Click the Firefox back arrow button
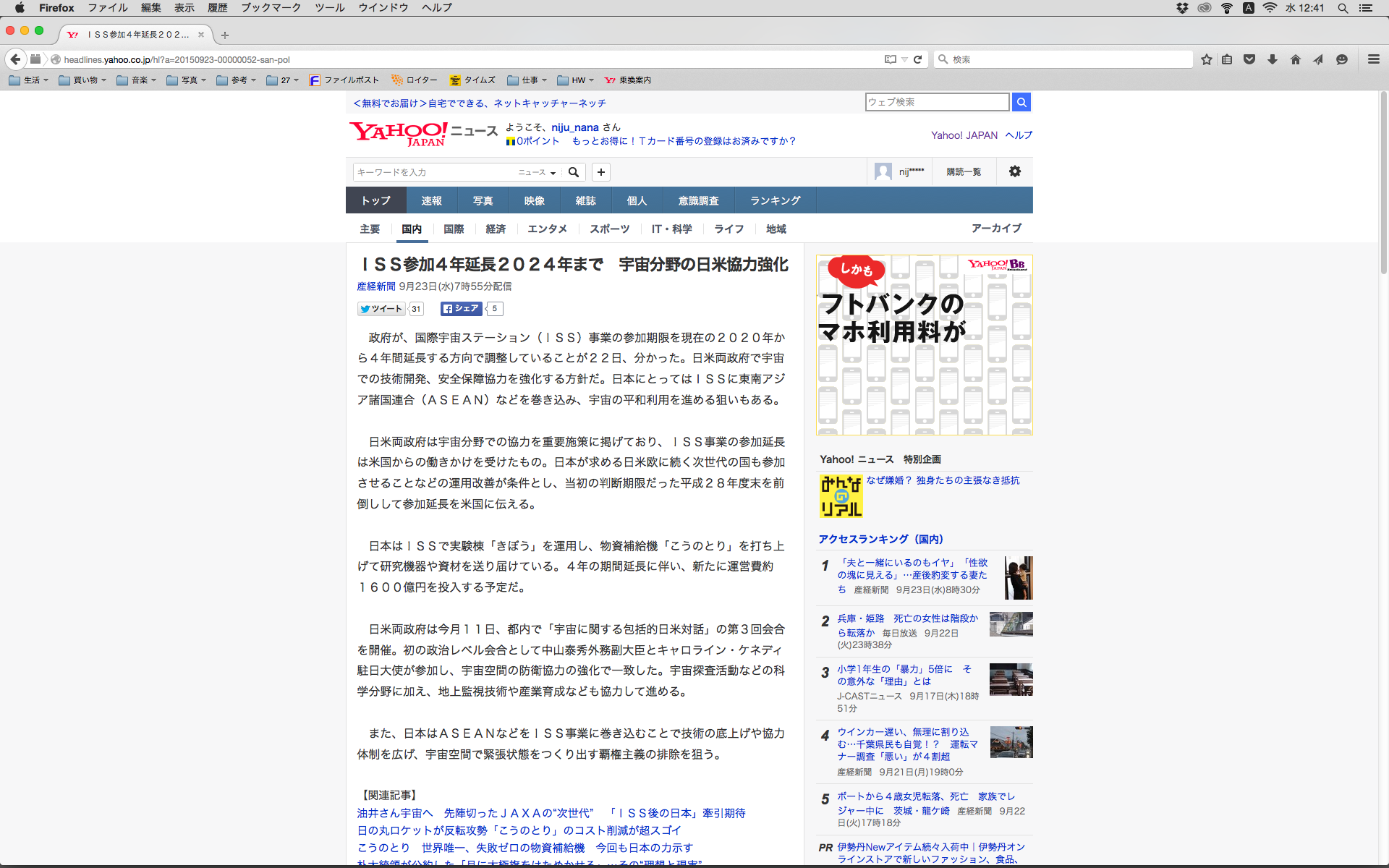1389x868 pixels. point(15,59)
